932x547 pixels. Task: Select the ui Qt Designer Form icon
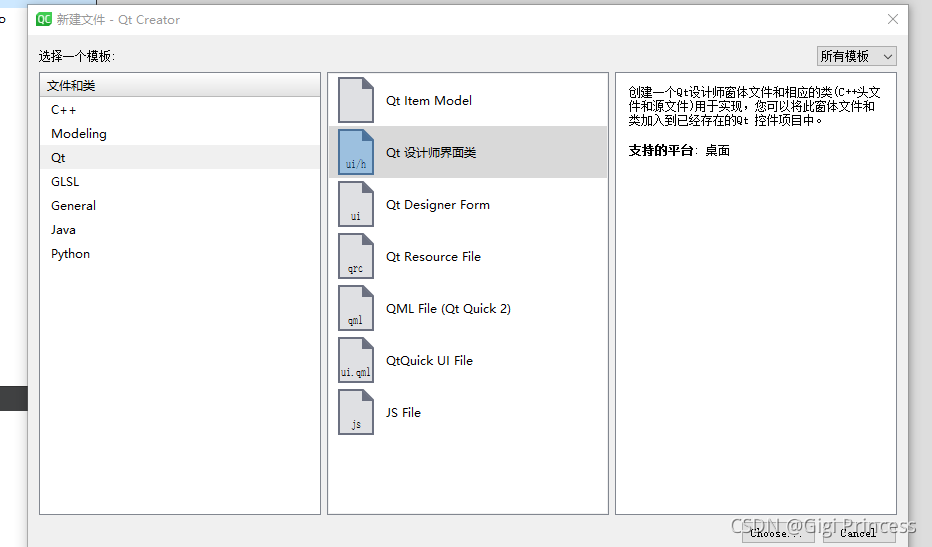pyautogui.click(x=356, y=204)
